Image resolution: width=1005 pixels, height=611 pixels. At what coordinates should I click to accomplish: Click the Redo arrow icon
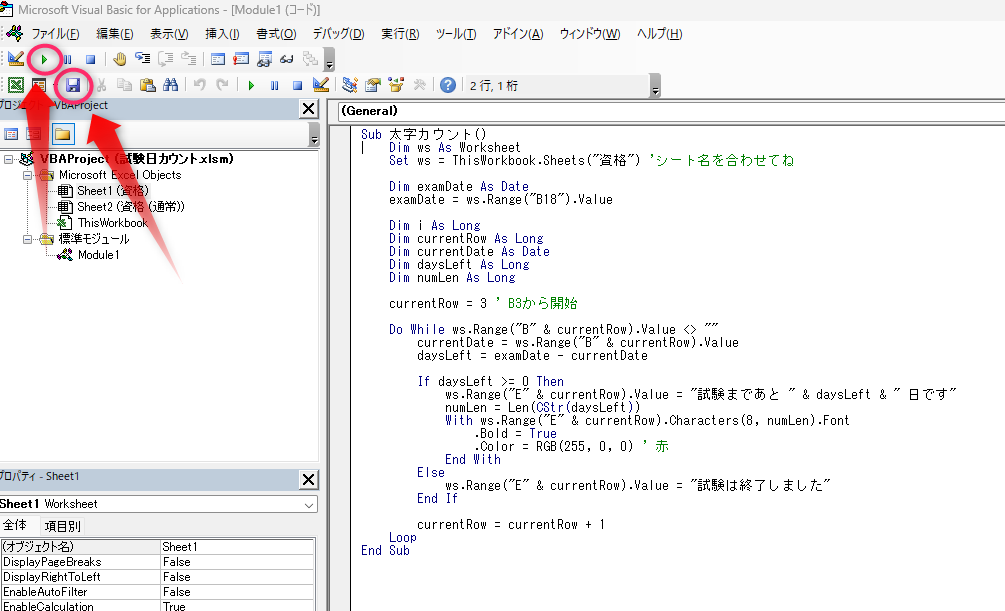coord(222,85)
